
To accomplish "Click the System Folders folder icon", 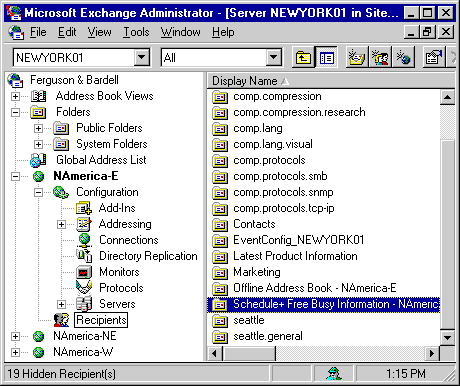I will [x=61, y=144].
